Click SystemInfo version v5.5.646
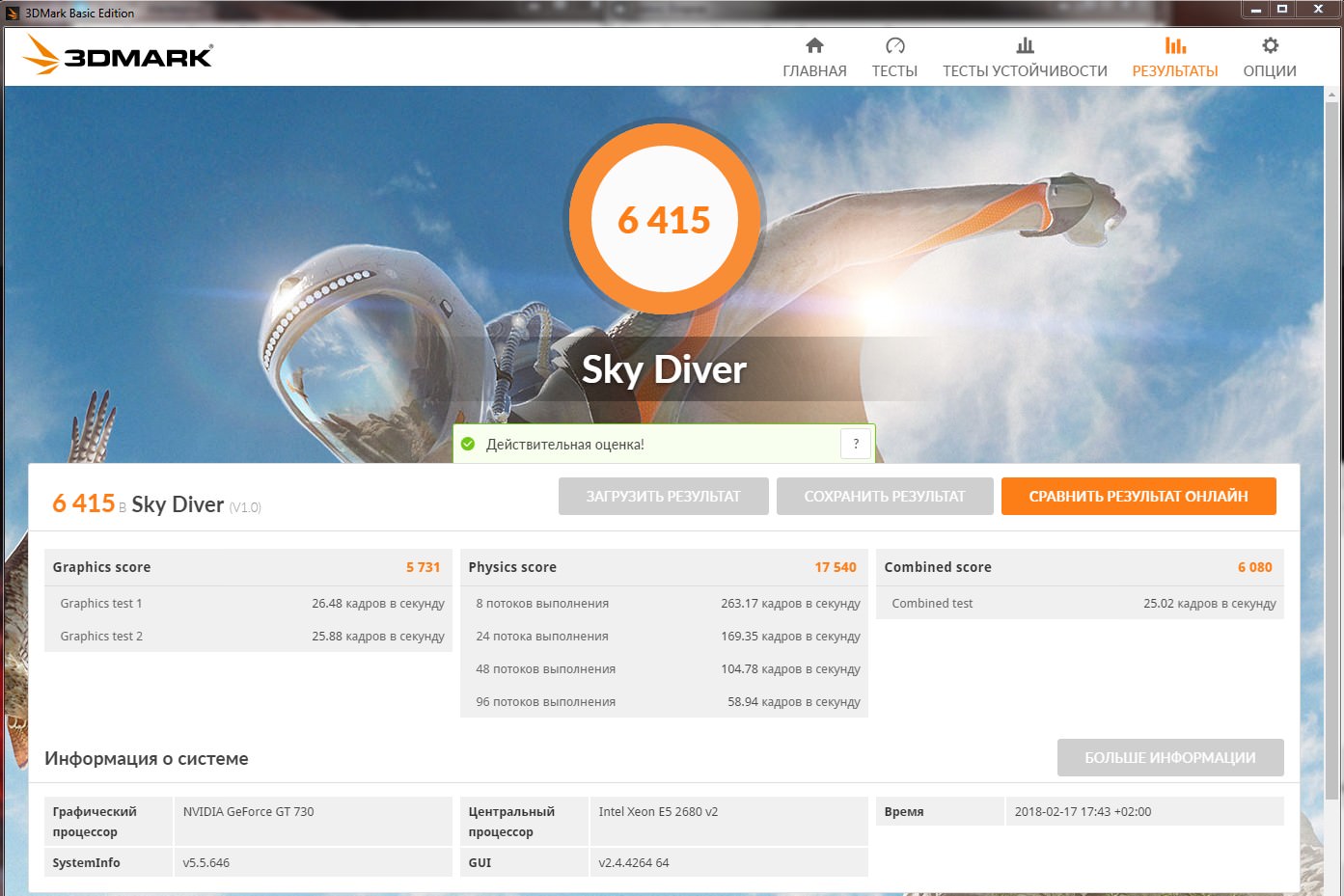Screen dimensions: 1344x896 (206, 862)
